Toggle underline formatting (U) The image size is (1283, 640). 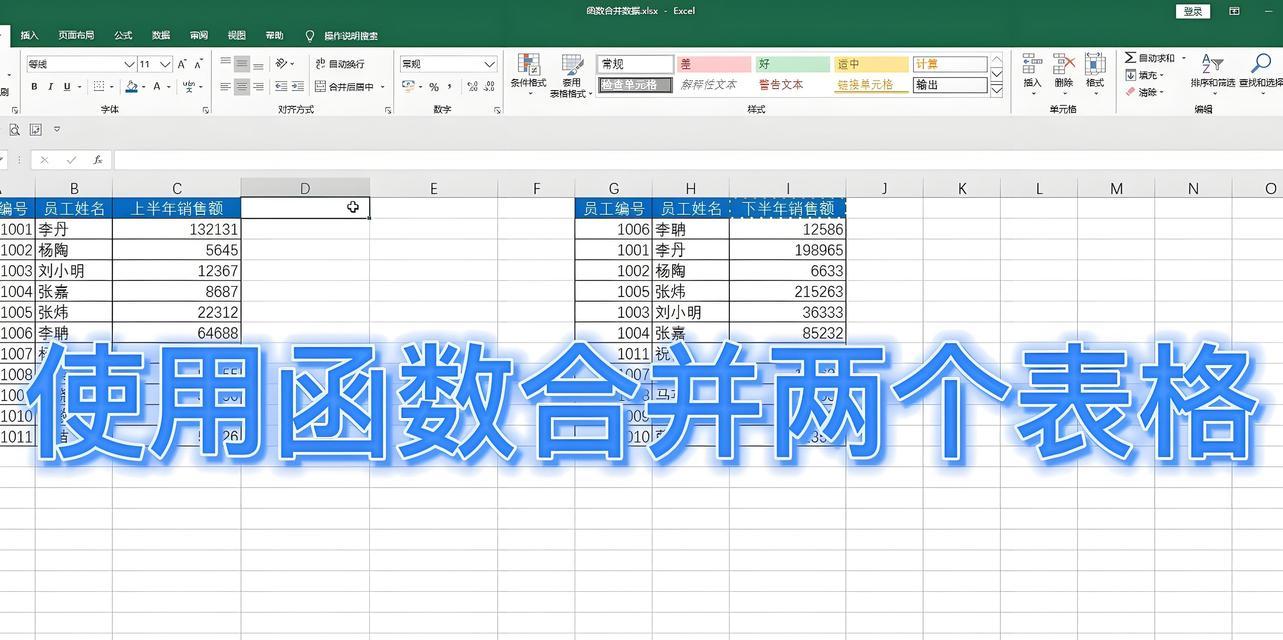point(67,87)
